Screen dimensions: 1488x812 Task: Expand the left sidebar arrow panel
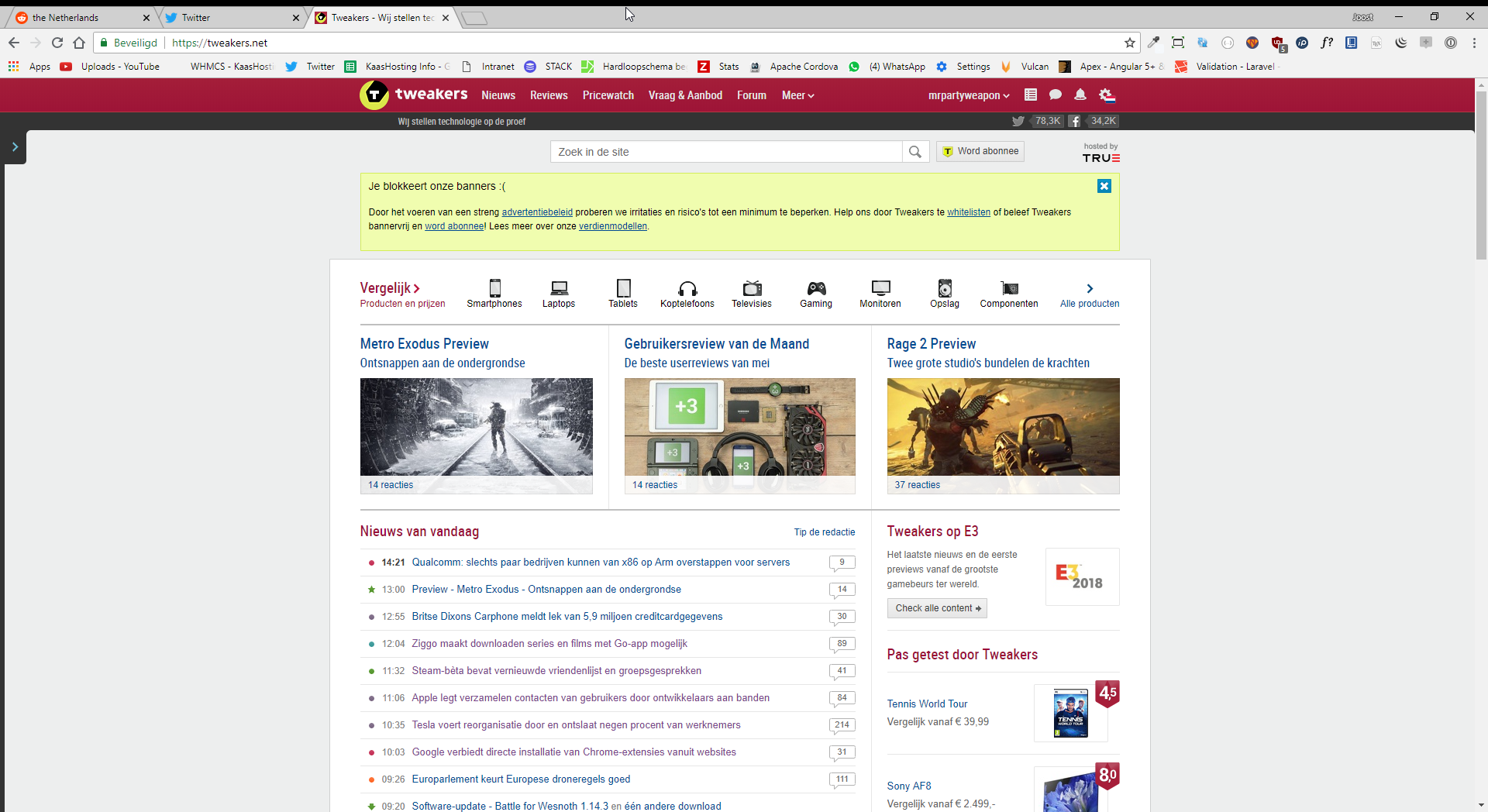click(15, 146)
